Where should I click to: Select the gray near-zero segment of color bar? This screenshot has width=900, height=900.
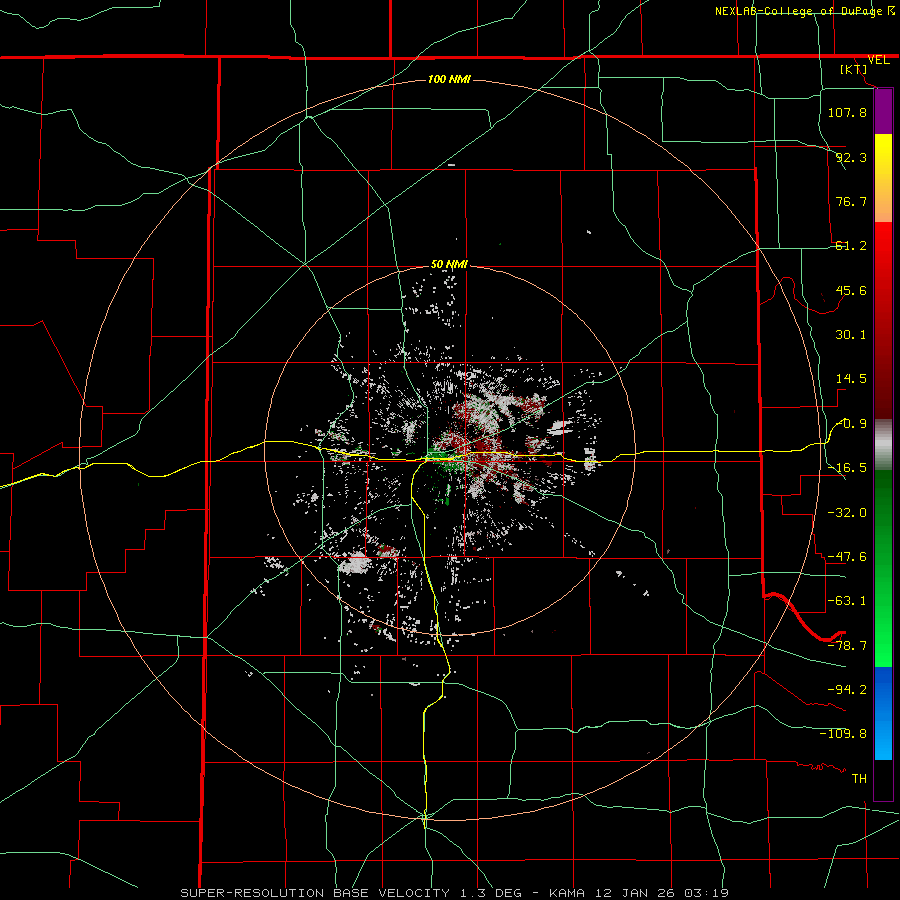click(x=883, y=445)
